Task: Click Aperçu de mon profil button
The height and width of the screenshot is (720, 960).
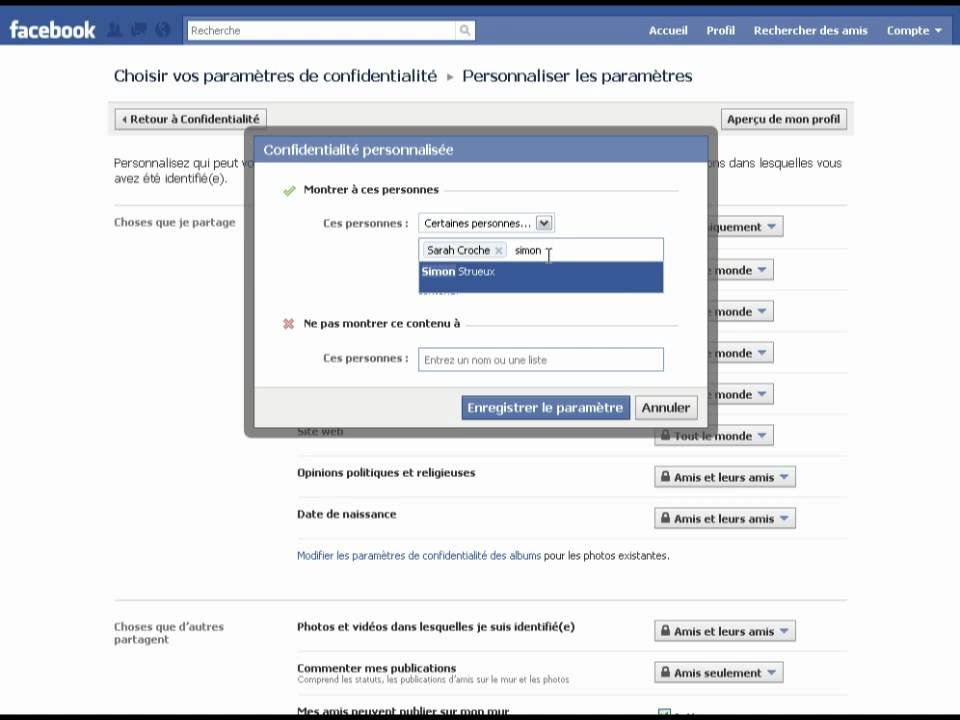Action: pyautogui.click(x=784, y=119)
